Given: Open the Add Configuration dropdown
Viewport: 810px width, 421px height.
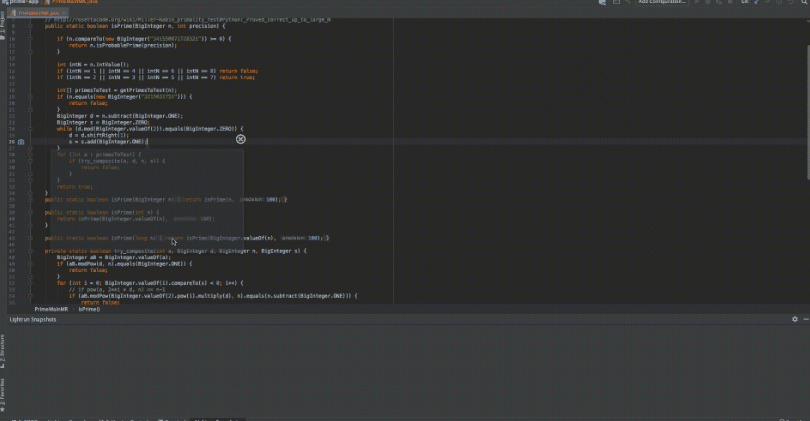Looking at the screenshot, I should (662, 2).
